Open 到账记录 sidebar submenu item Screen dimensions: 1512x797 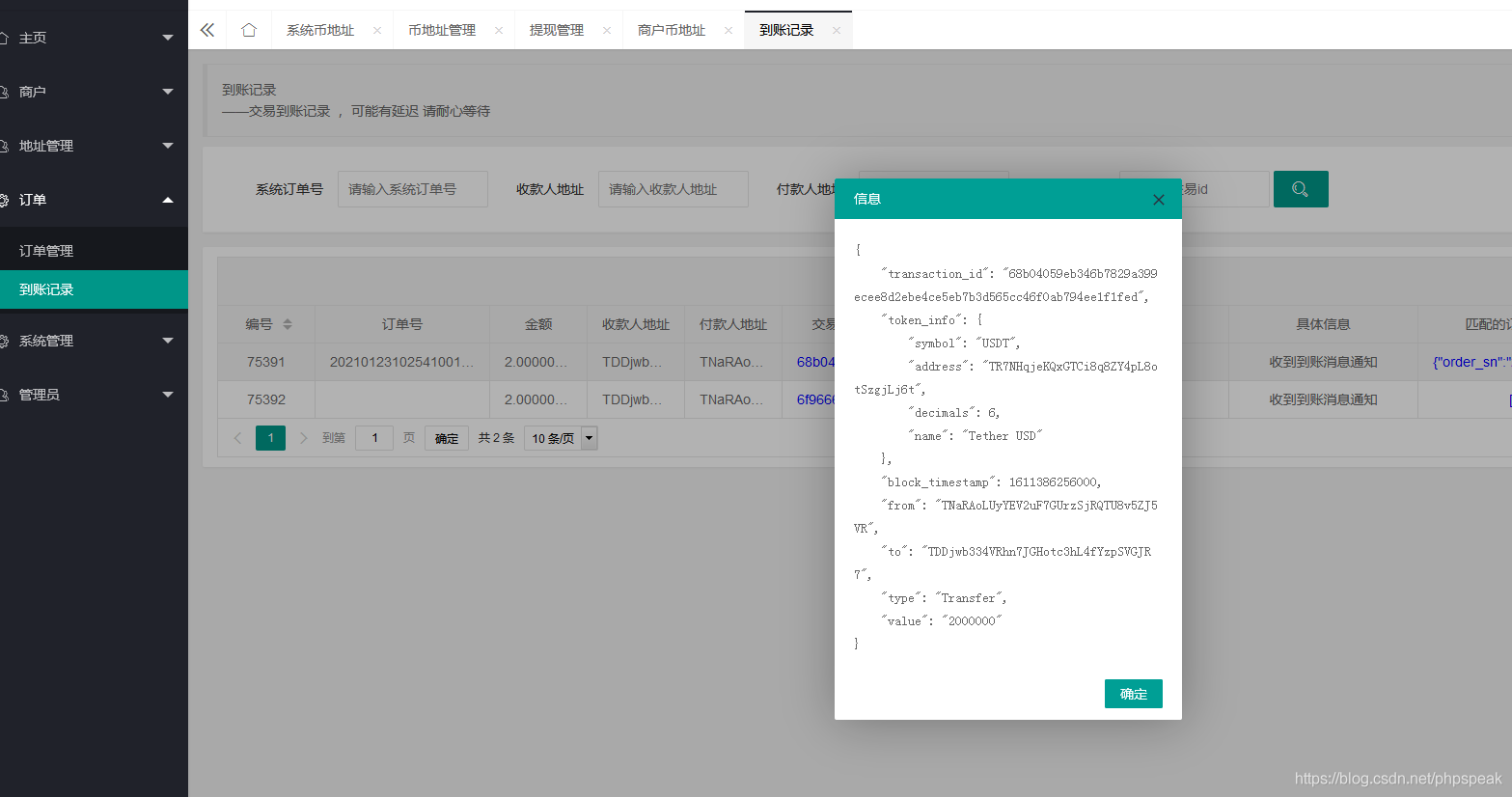click(94, 289)
